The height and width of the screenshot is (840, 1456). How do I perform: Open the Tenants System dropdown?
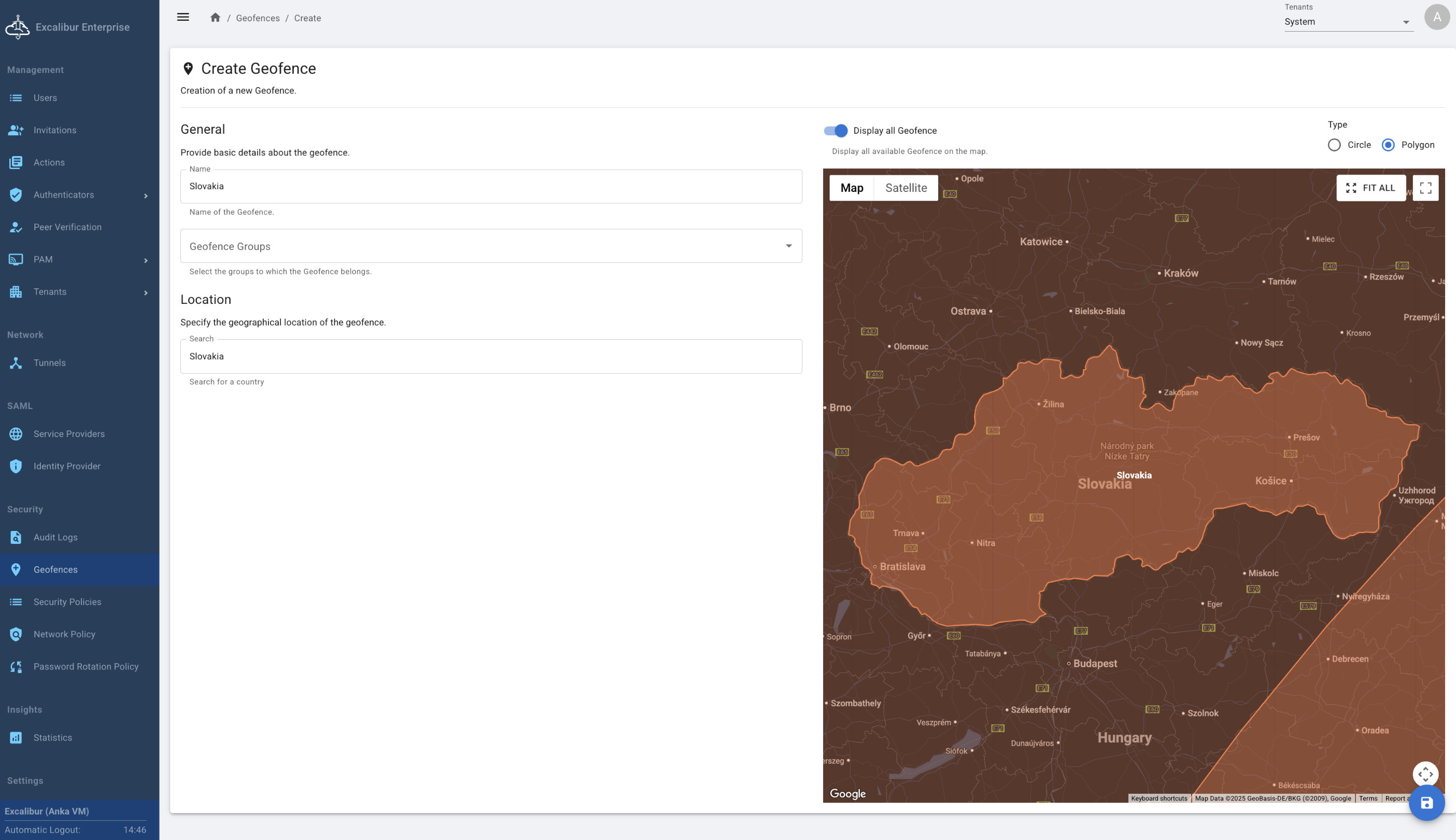tap(1348, 22)
